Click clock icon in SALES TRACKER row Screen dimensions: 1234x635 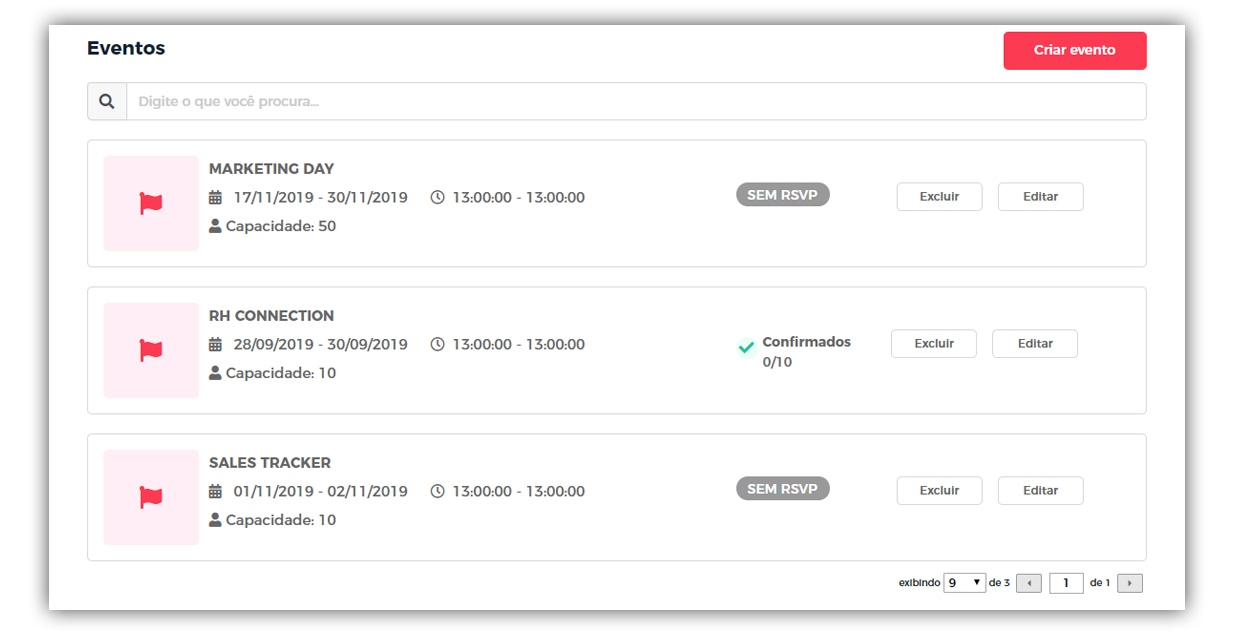pos(437,491)
